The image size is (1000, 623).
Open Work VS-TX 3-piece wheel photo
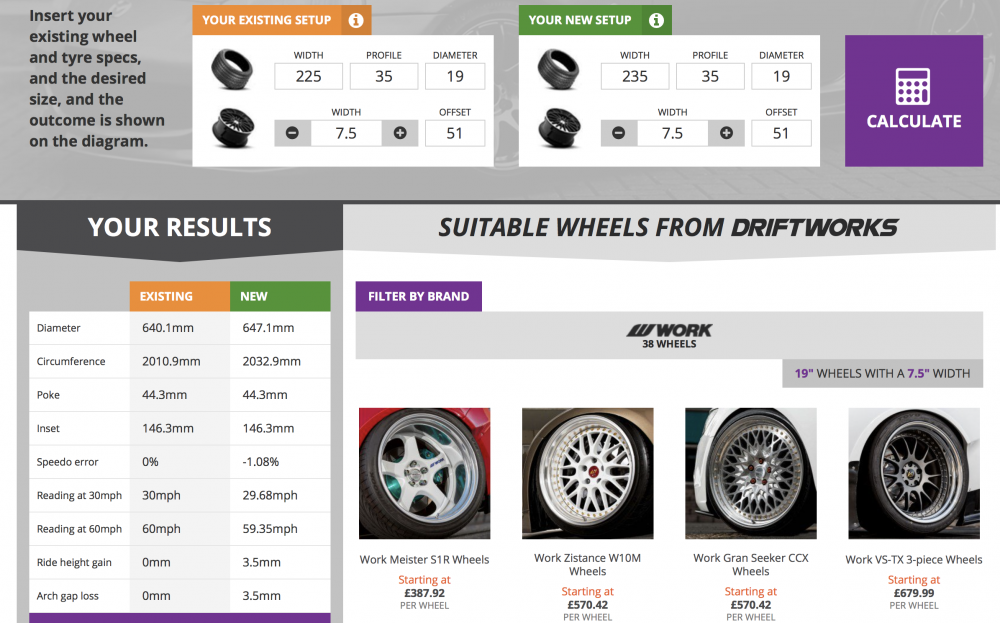[x=914, y=473]
